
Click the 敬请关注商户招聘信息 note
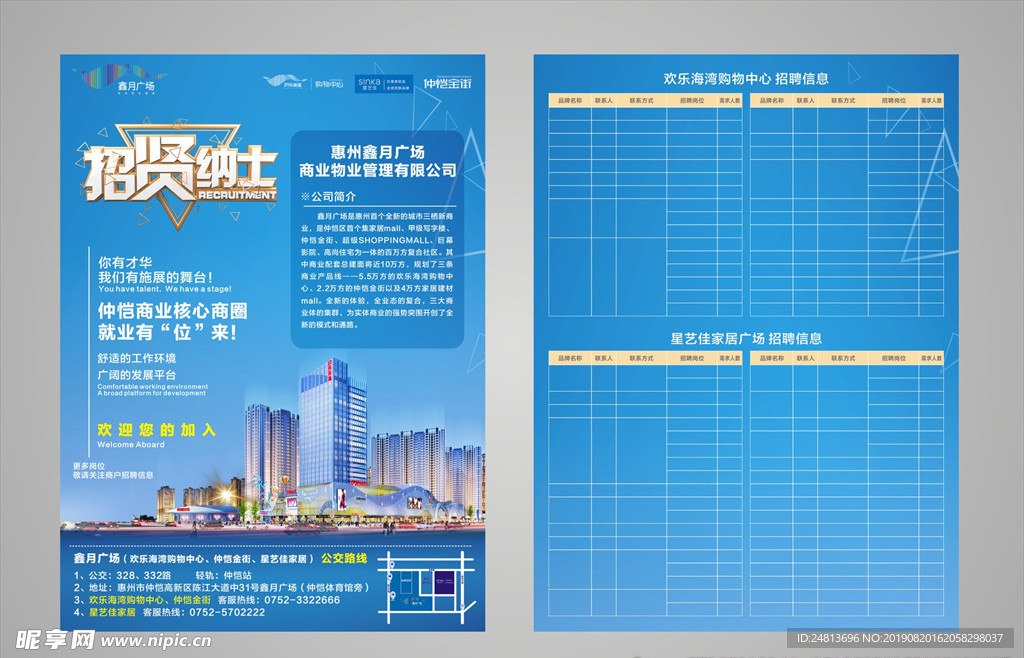click(113, 475)
